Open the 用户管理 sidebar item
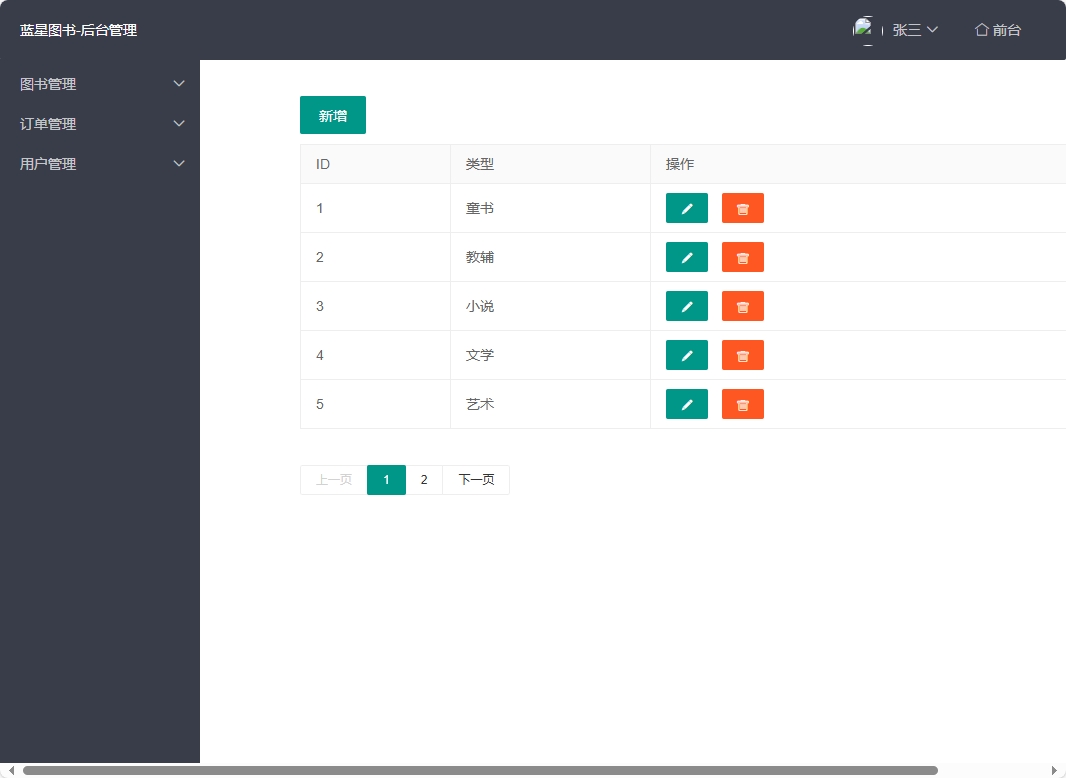1066x778 pixels. pyautogui.click(x=100, y=164)
